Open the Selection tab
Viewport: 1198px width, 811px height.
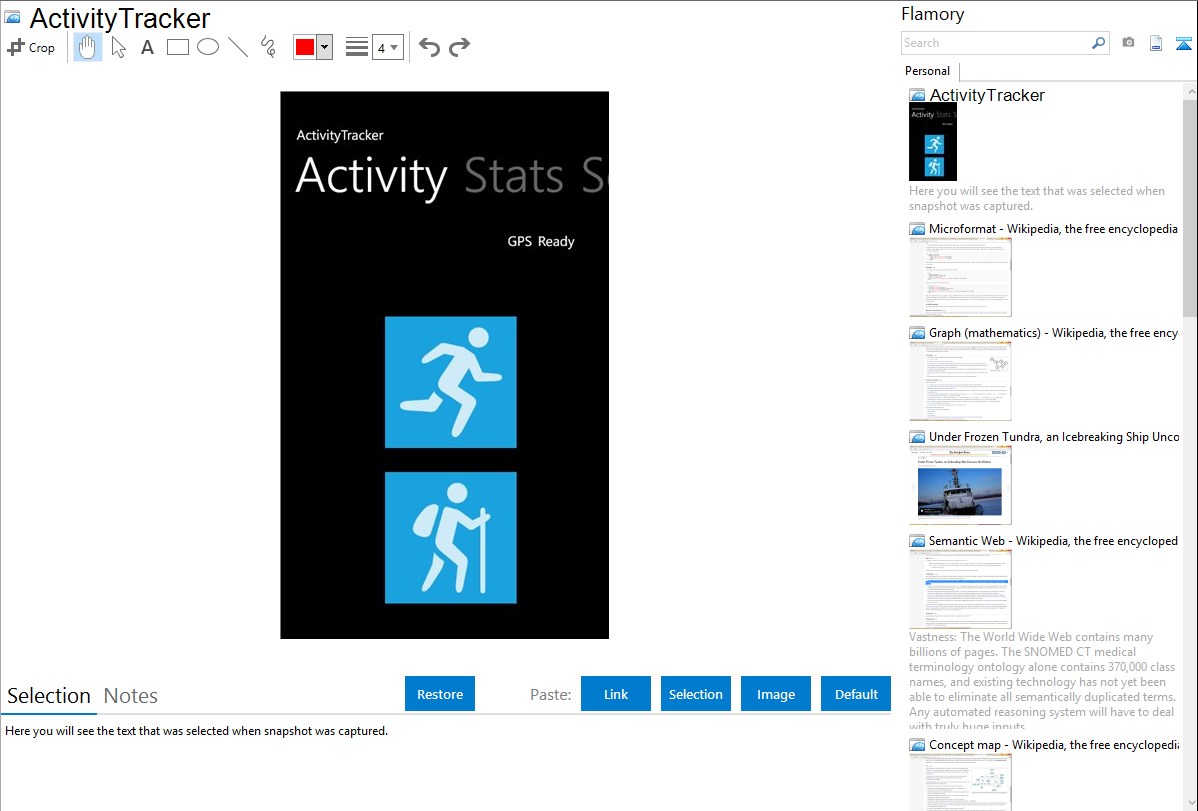coord(49,696)
